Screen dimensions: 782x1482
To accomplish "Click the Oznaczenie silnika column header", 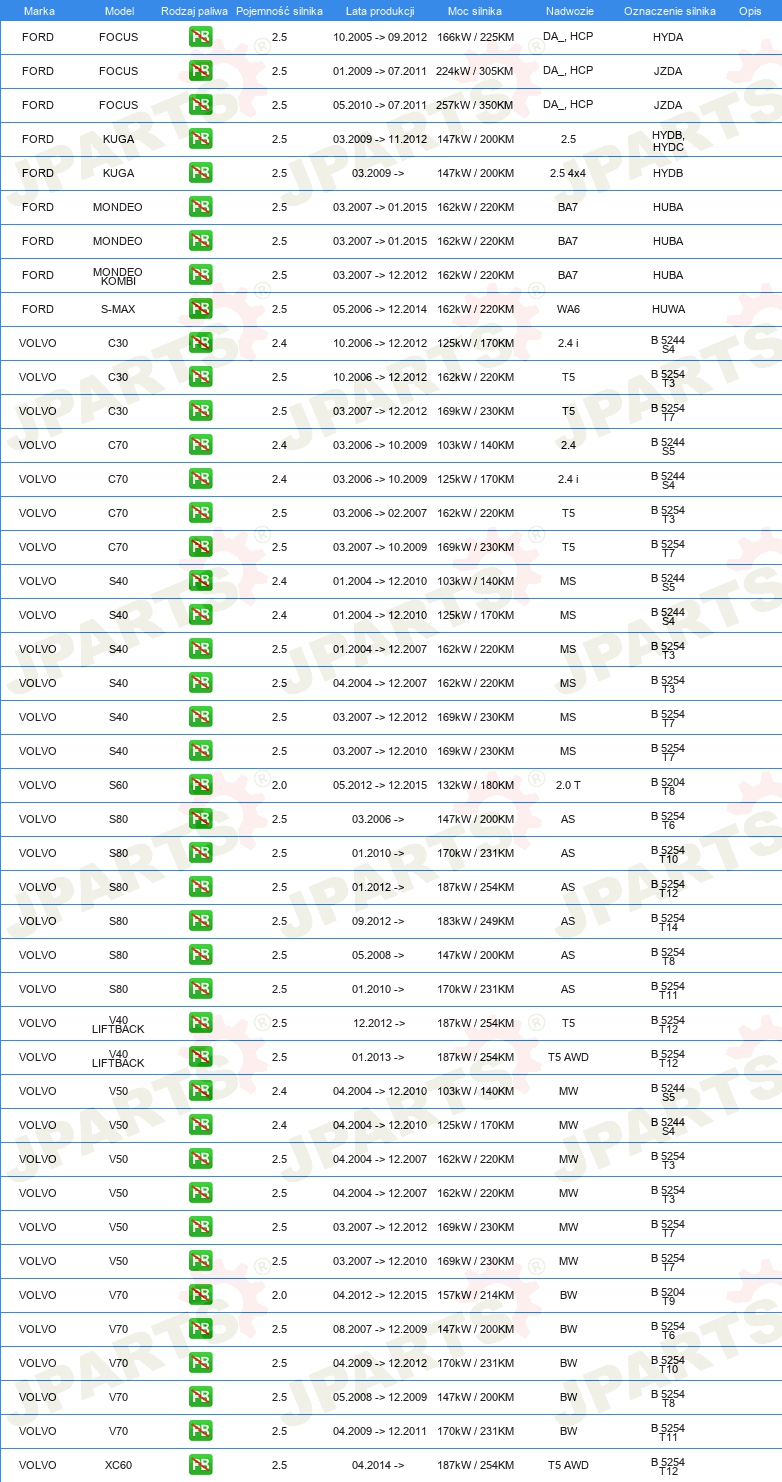I will [669, 11].
